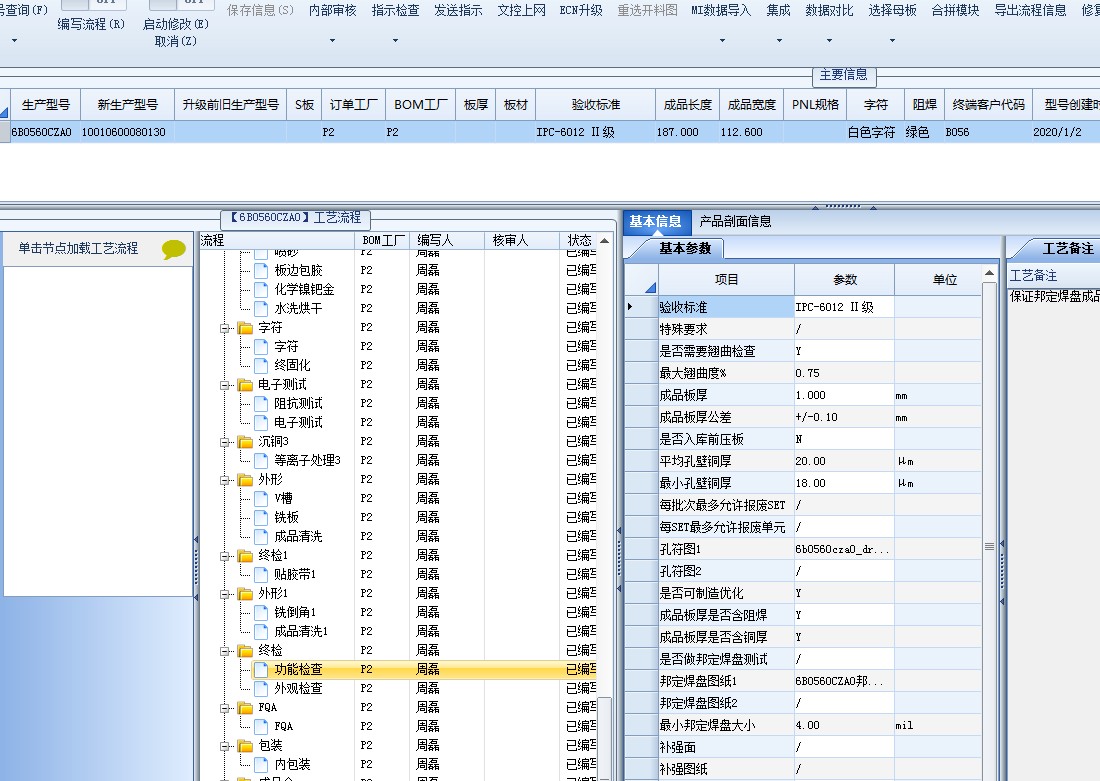
Task: Collapse the 字符 tree node
Action: [x=226, y=328]
